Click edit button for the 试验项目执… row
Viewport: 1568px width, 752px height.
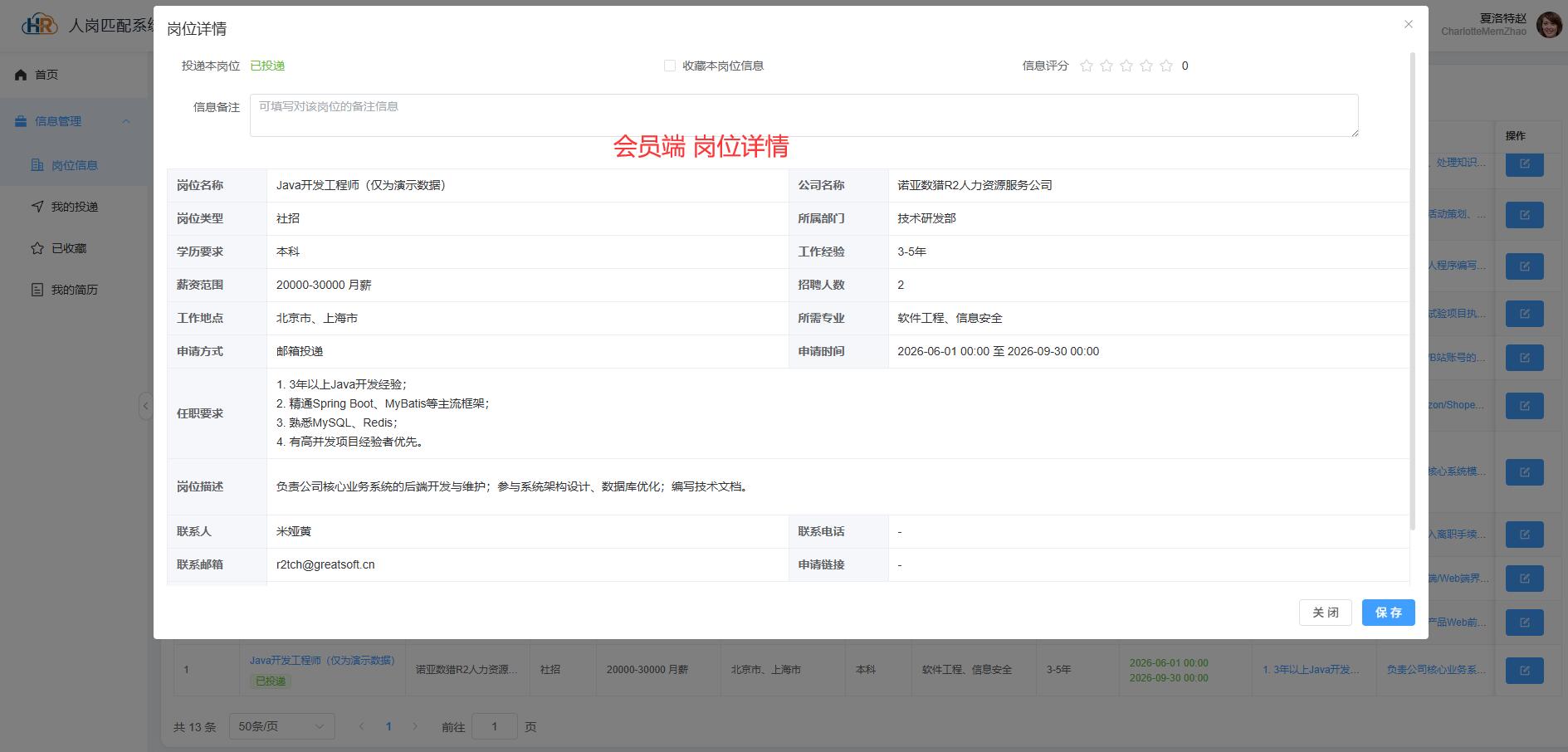(1524, 314)
